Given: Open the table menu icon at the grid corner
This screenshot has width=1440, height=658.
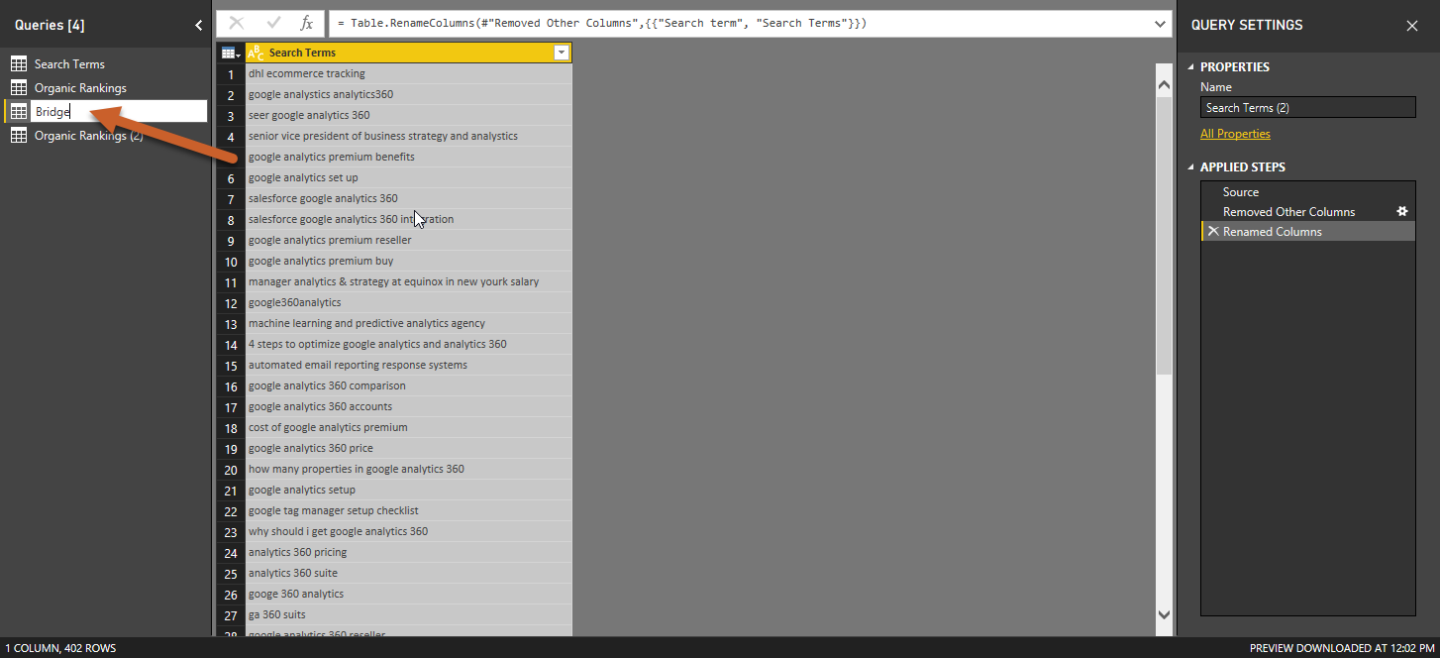Looking at the screenshot, I should [229, 52].
